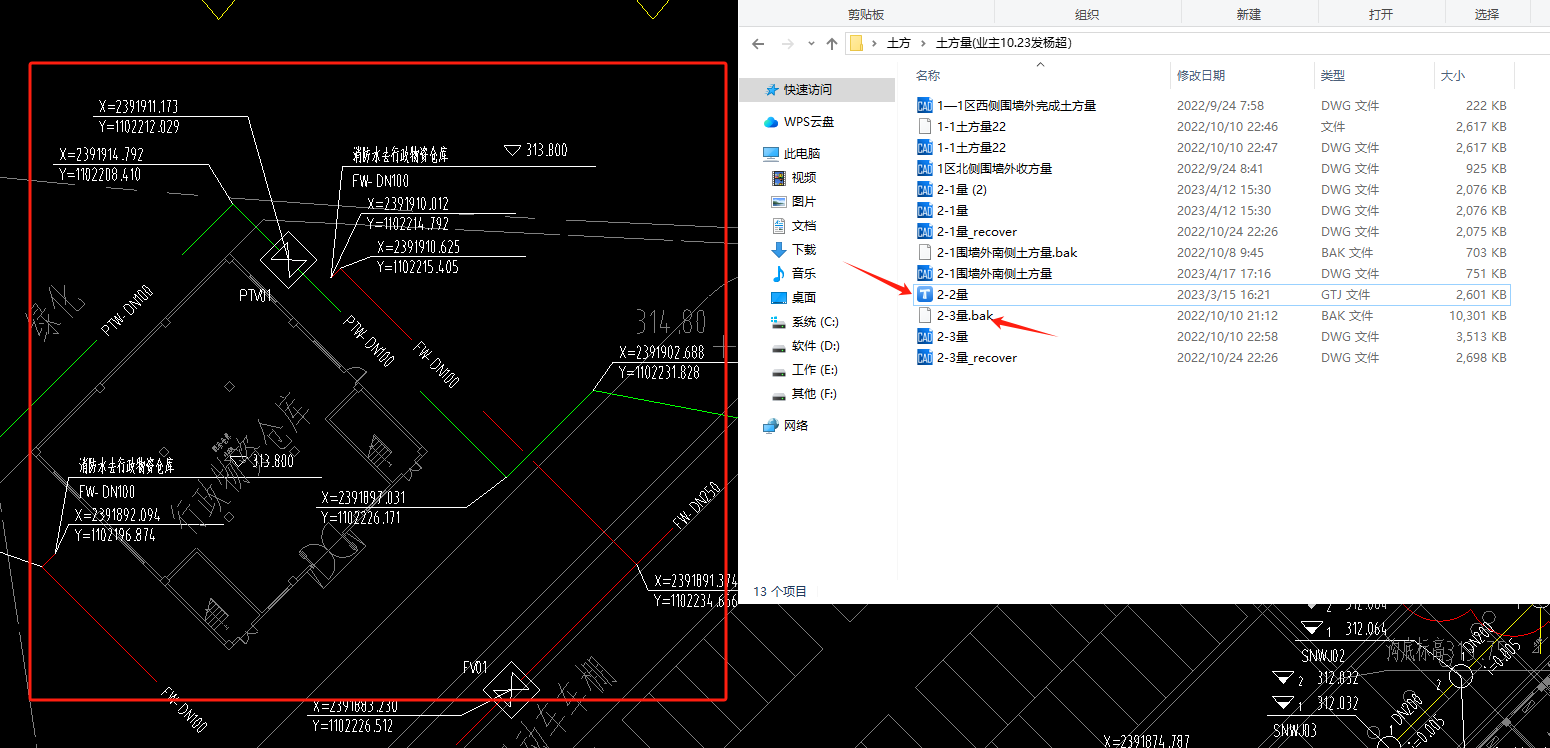The image size is (1550, 748).
Task: Select 土方 in the address breadcrumb
Action: pos(899,43)
